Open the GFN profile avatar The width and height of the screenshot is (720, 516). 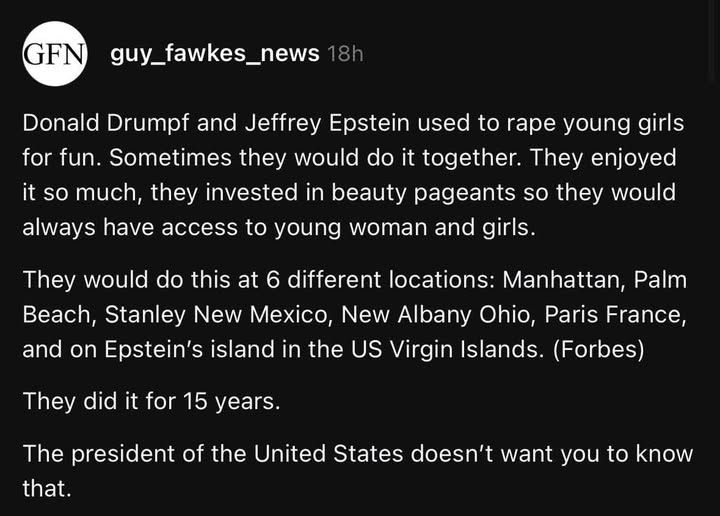coord(55,54)
